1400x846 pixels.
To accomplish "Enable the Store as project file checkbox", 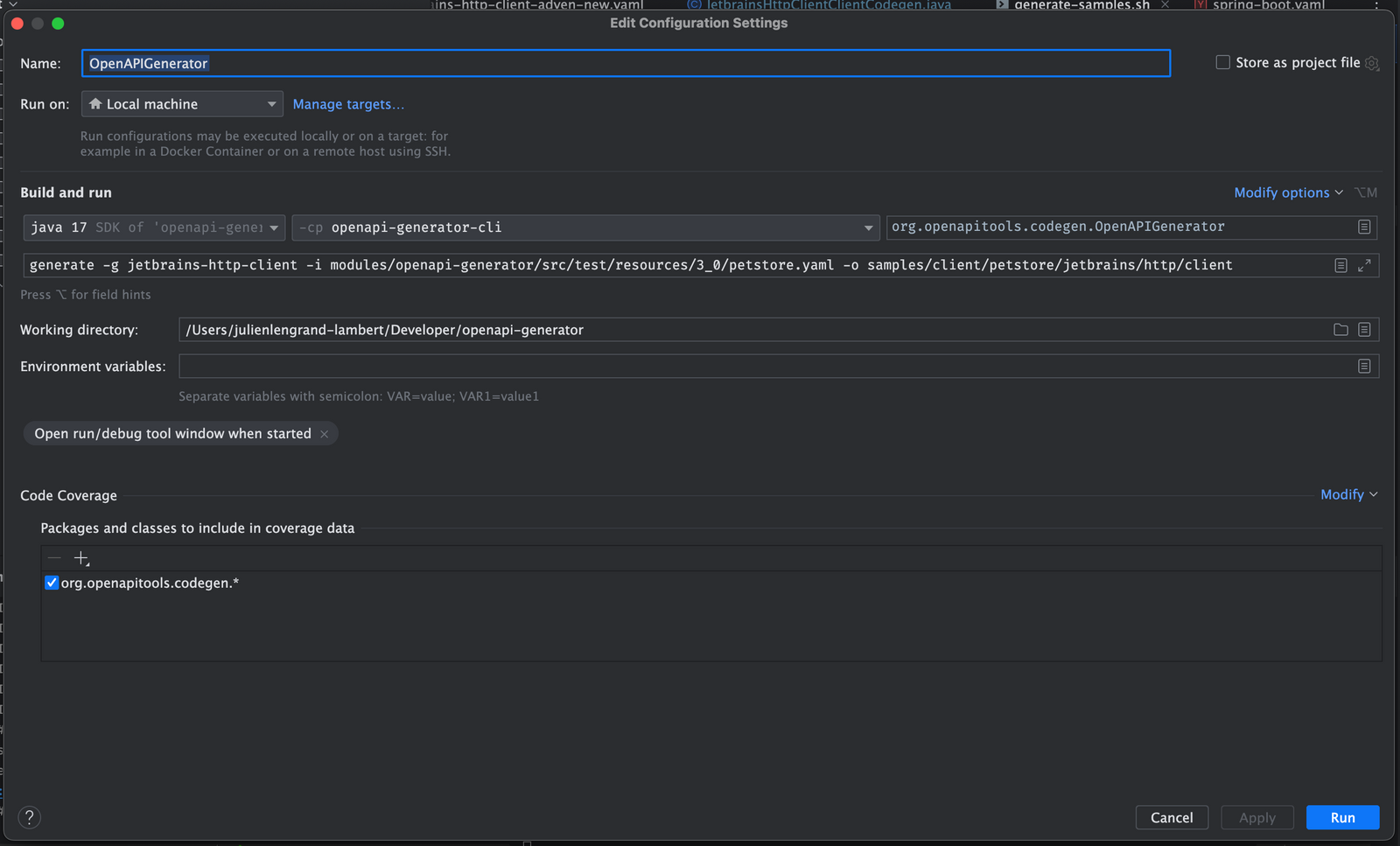I will pos(1221,62).
